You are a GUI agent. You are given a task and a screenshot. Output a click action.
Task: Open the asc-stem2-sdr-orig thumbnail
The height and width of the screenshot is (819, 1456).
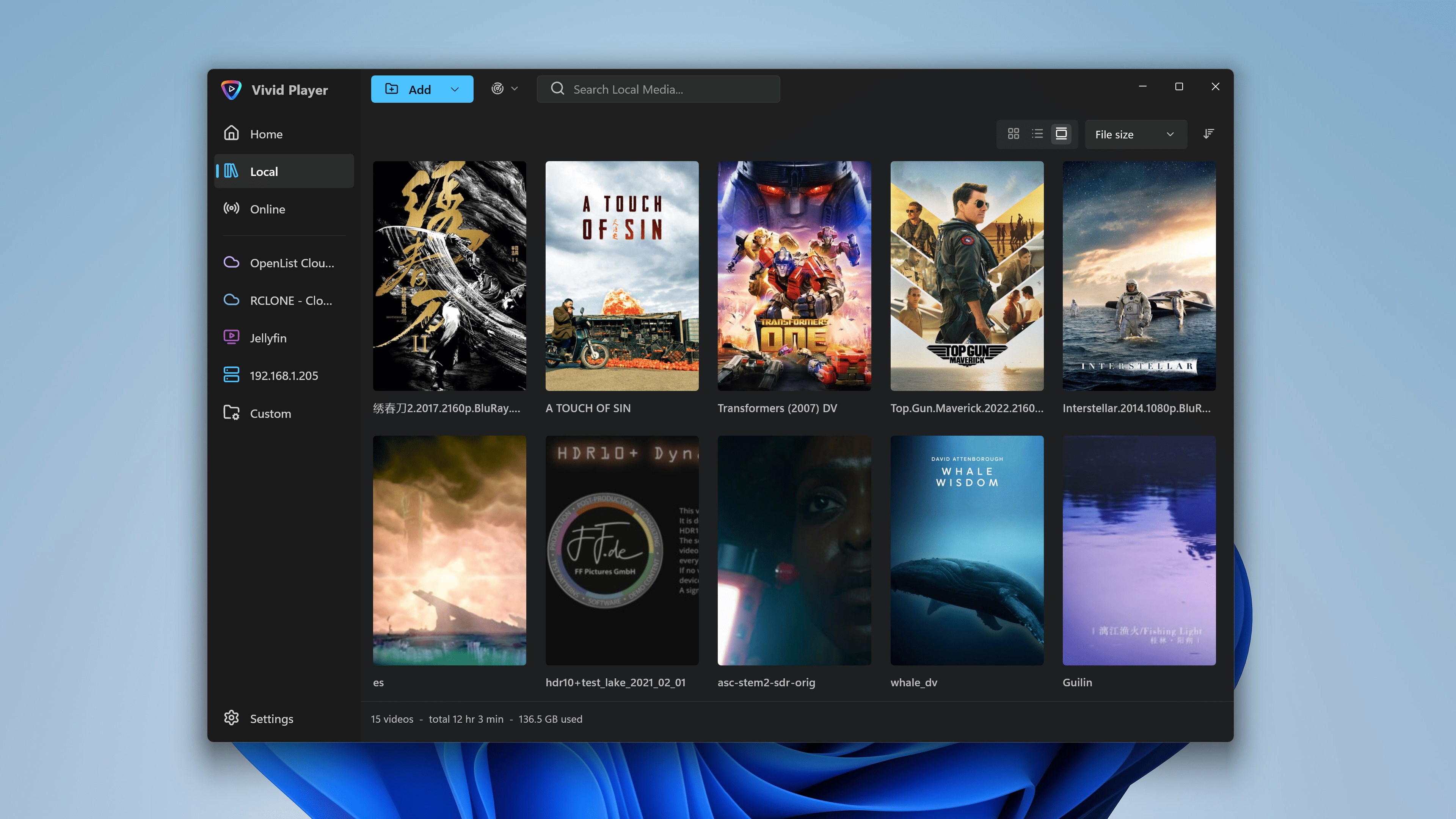(x=794, y=551)
